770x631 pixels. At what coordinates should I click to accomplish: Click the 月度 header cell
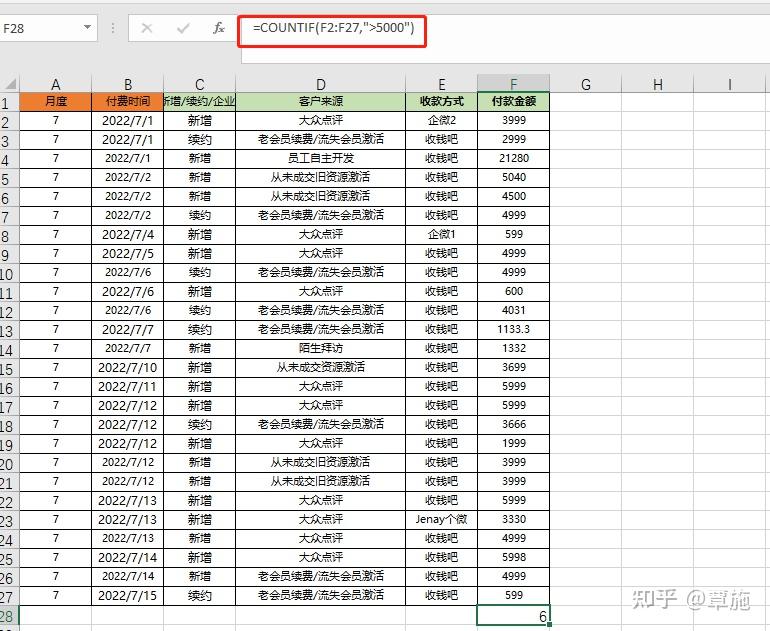tap(55, 102)
